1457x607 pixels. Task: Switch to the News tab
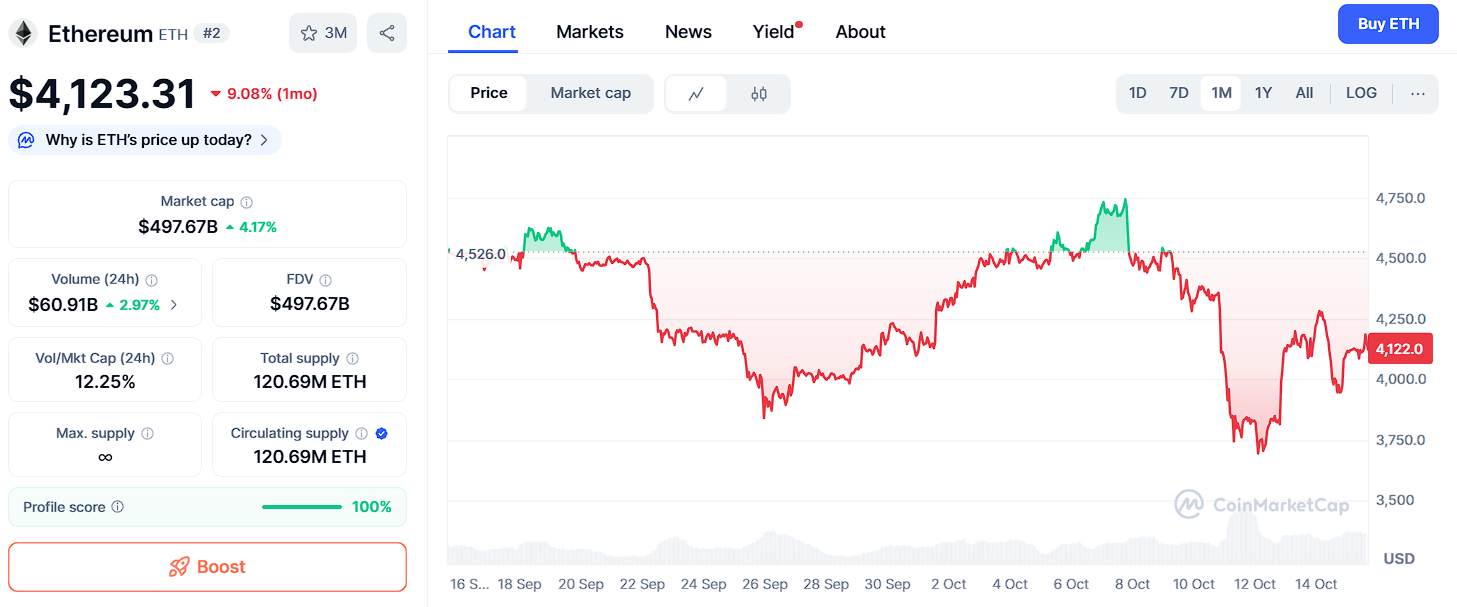[688, 32]
